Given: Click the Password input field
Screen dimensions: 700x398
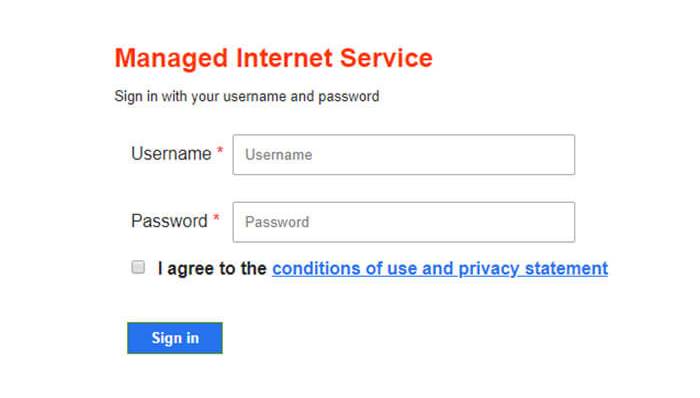Looking at the screenshot, I should [x=404, y=222].
